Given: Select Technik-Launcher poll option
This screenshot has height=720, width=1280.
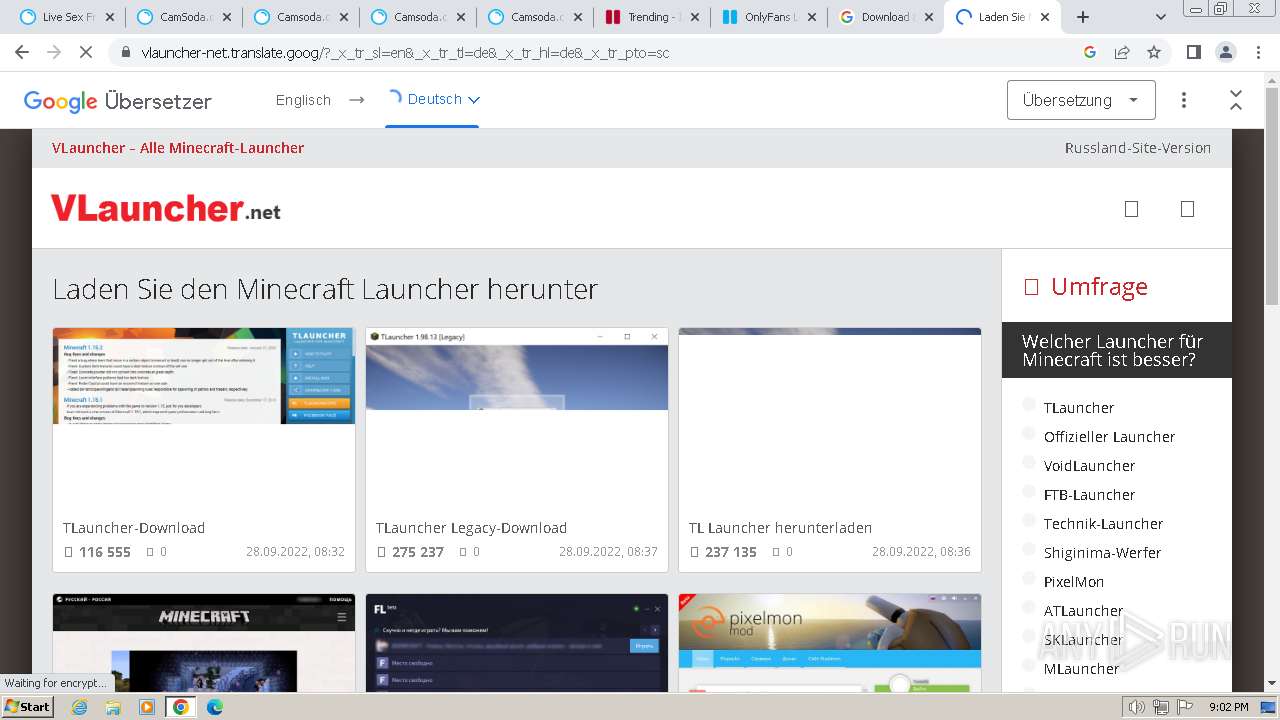Looking at the screenshot, I should (x=1029, y=521).
